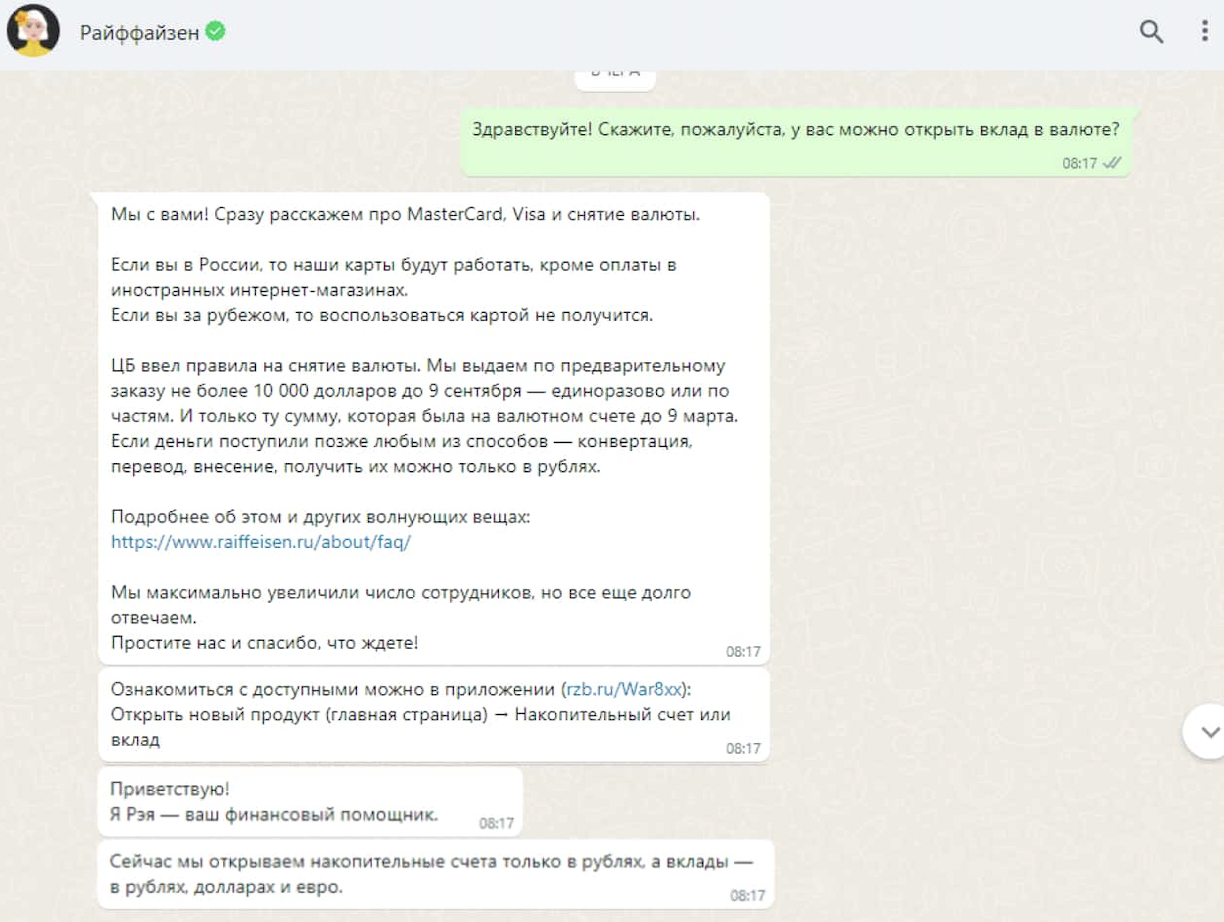1224x922 pixels.
Task: Click the message 'Ознакомиться с доступными можно в приложении'
Action: (434, 715)
